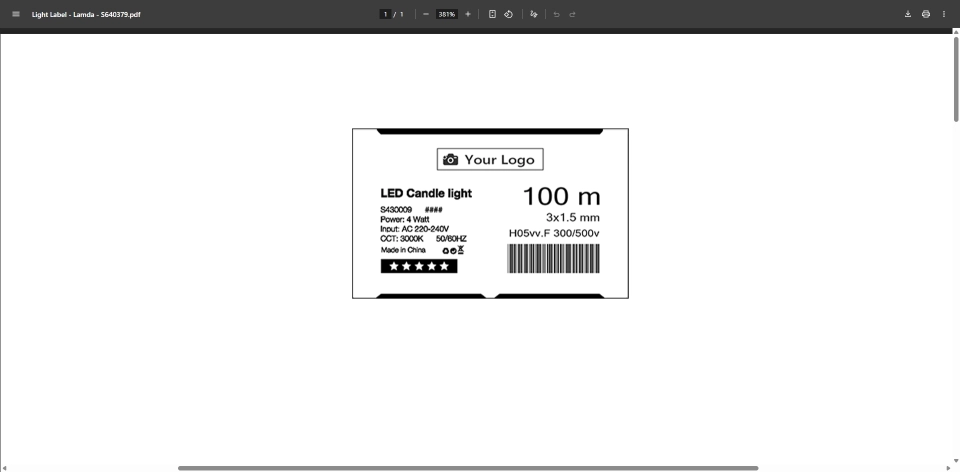Open the draw annotation tool
960x472 pixels.
pos(534,14)
